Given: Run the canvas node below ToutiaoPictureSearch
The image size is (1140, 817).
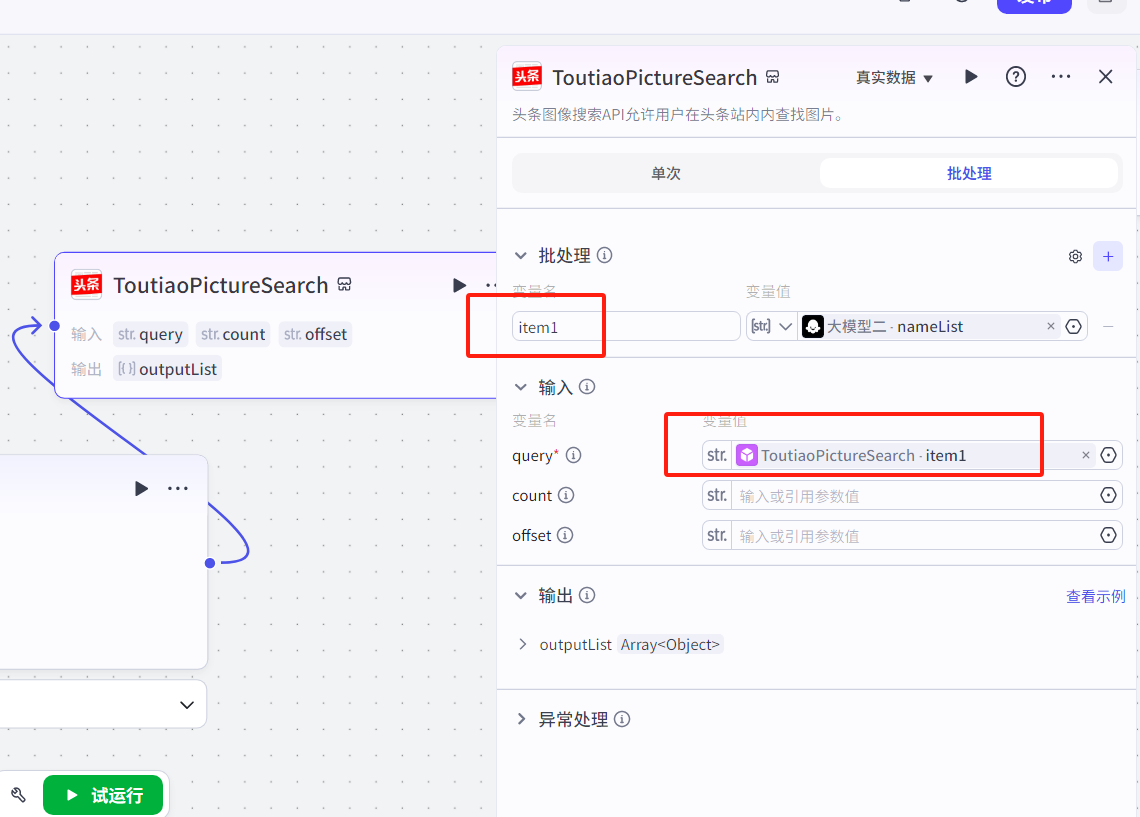Looking at the screenshot, I should [141, 488].
